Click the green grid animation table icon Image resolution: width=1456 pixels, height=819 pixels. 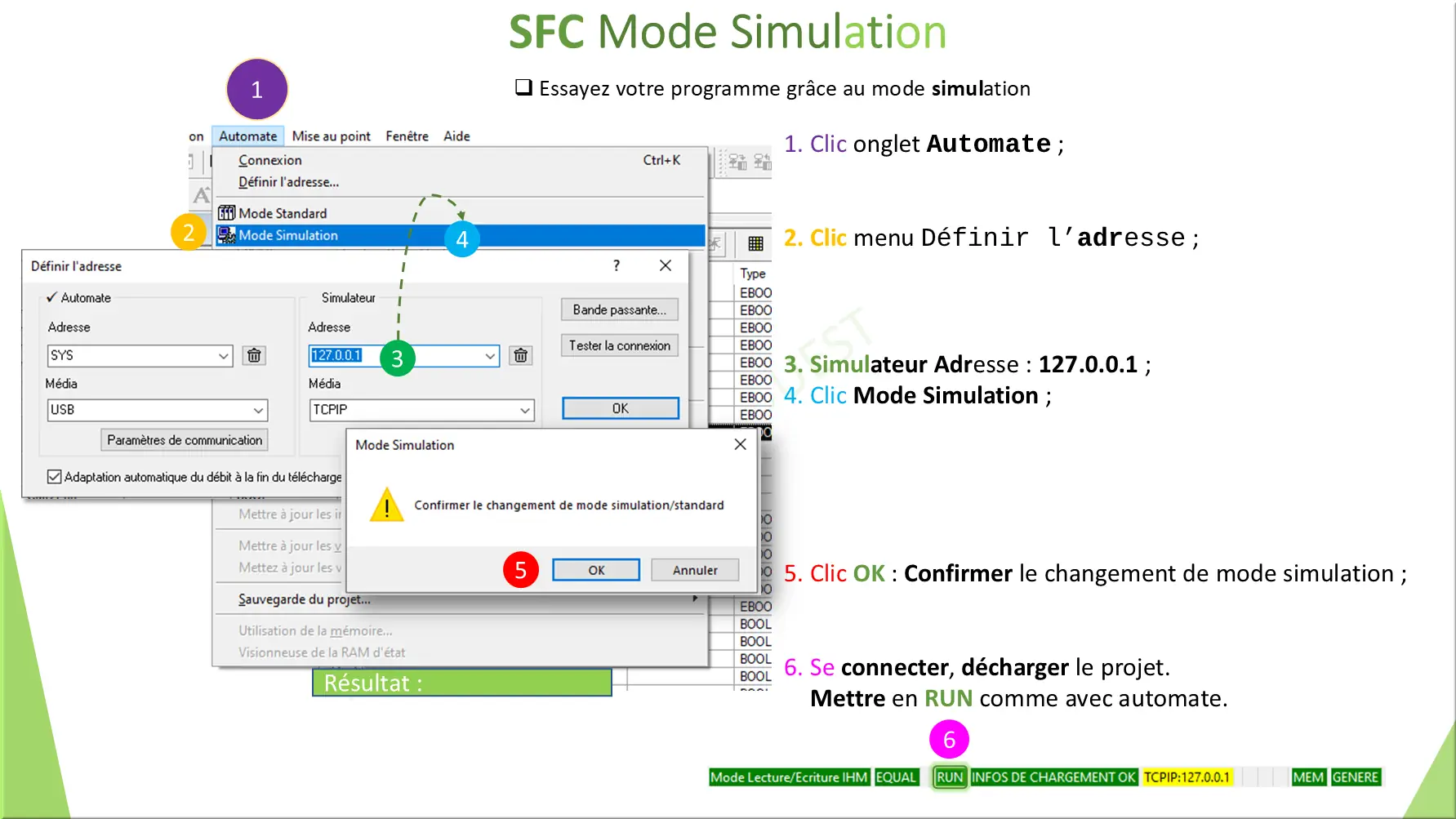(x=755, y=243)
